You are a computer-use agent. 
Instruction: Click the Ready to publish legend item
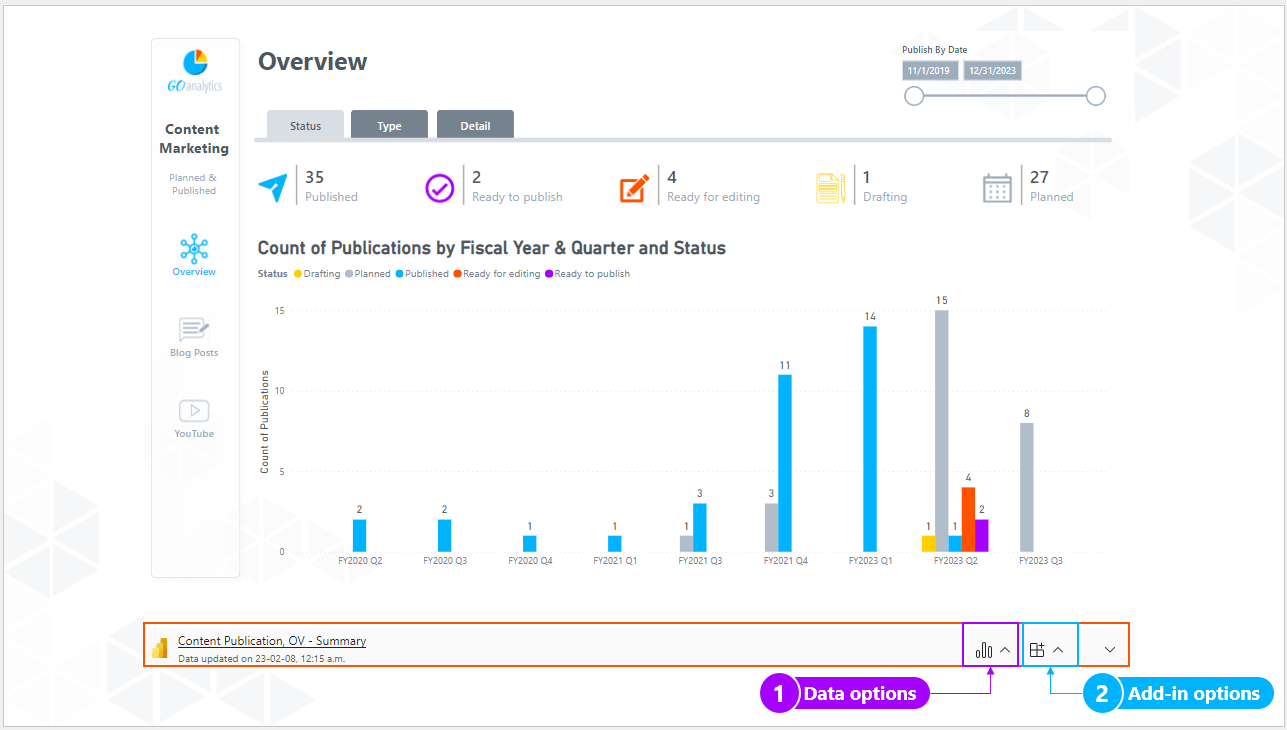(587, 274)
